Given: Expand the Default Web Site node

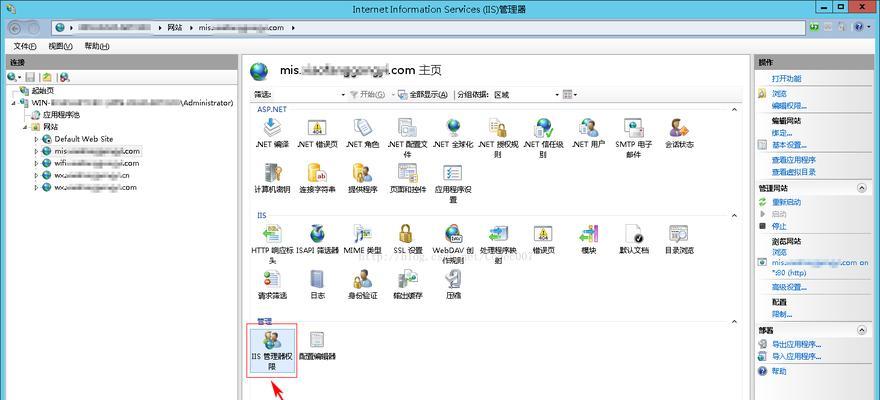Looking at the screenshot, I should tap(37, 139).
